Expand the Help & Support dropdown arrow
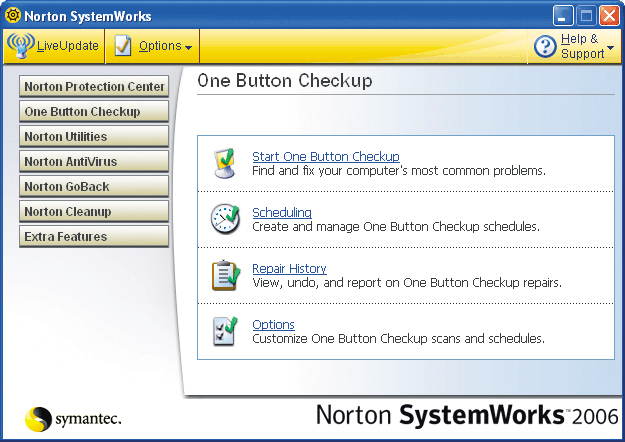The width and height of the screenshot is (625, 442). pyautogui.click(x=610, y=48)
